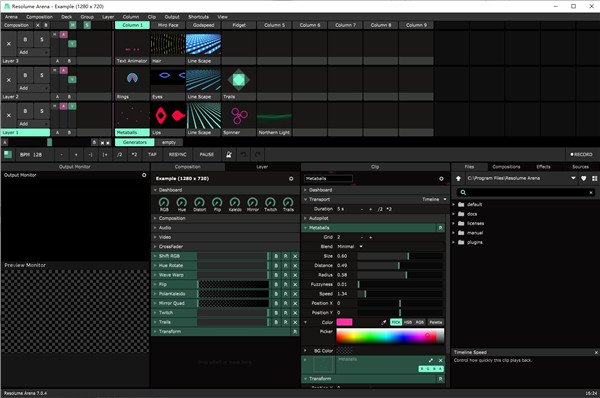Click the search magnifier in Files panel

(463, 192)
